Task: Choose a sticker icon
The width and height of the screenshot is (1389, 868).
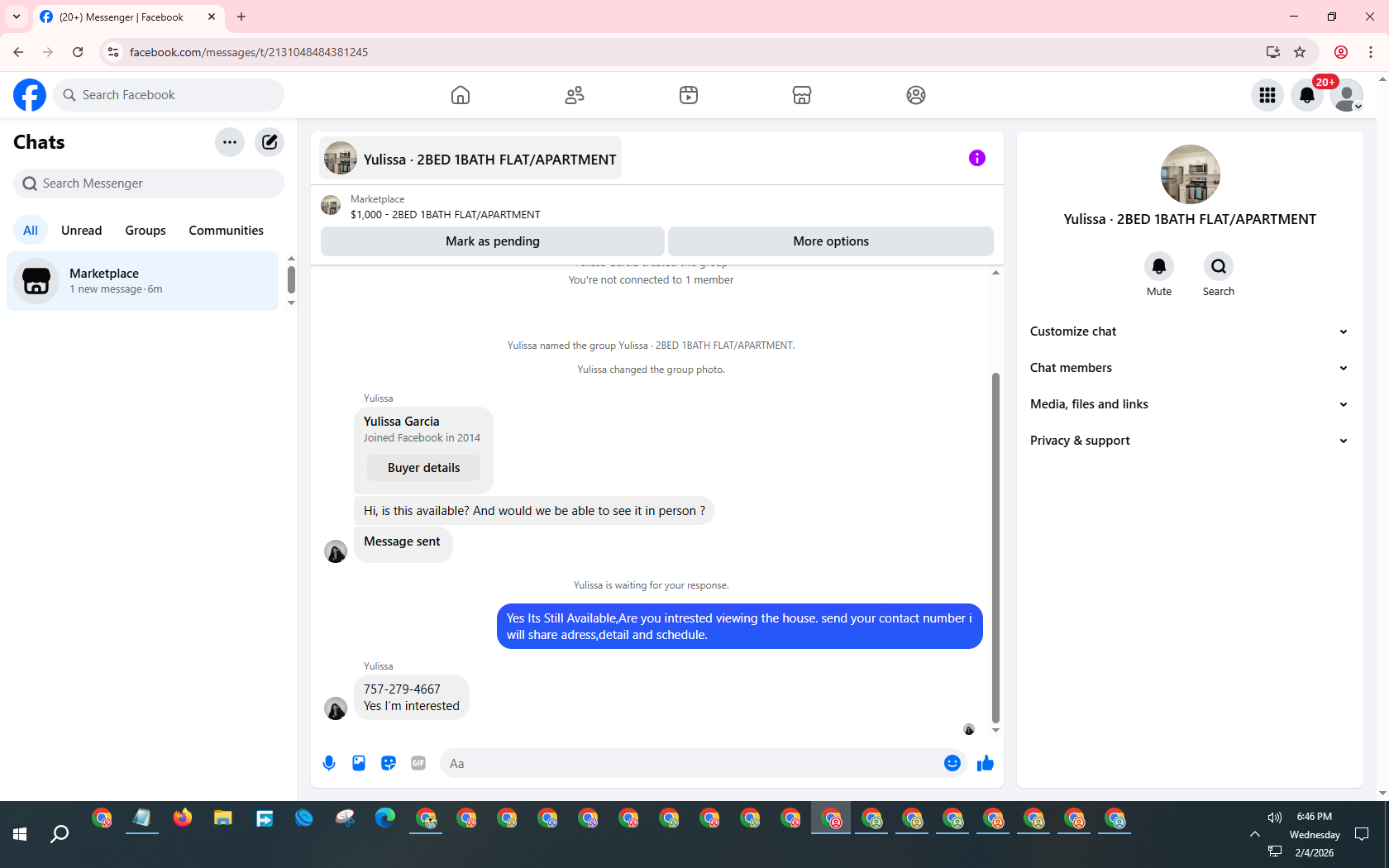Action: tap(389, 763)
